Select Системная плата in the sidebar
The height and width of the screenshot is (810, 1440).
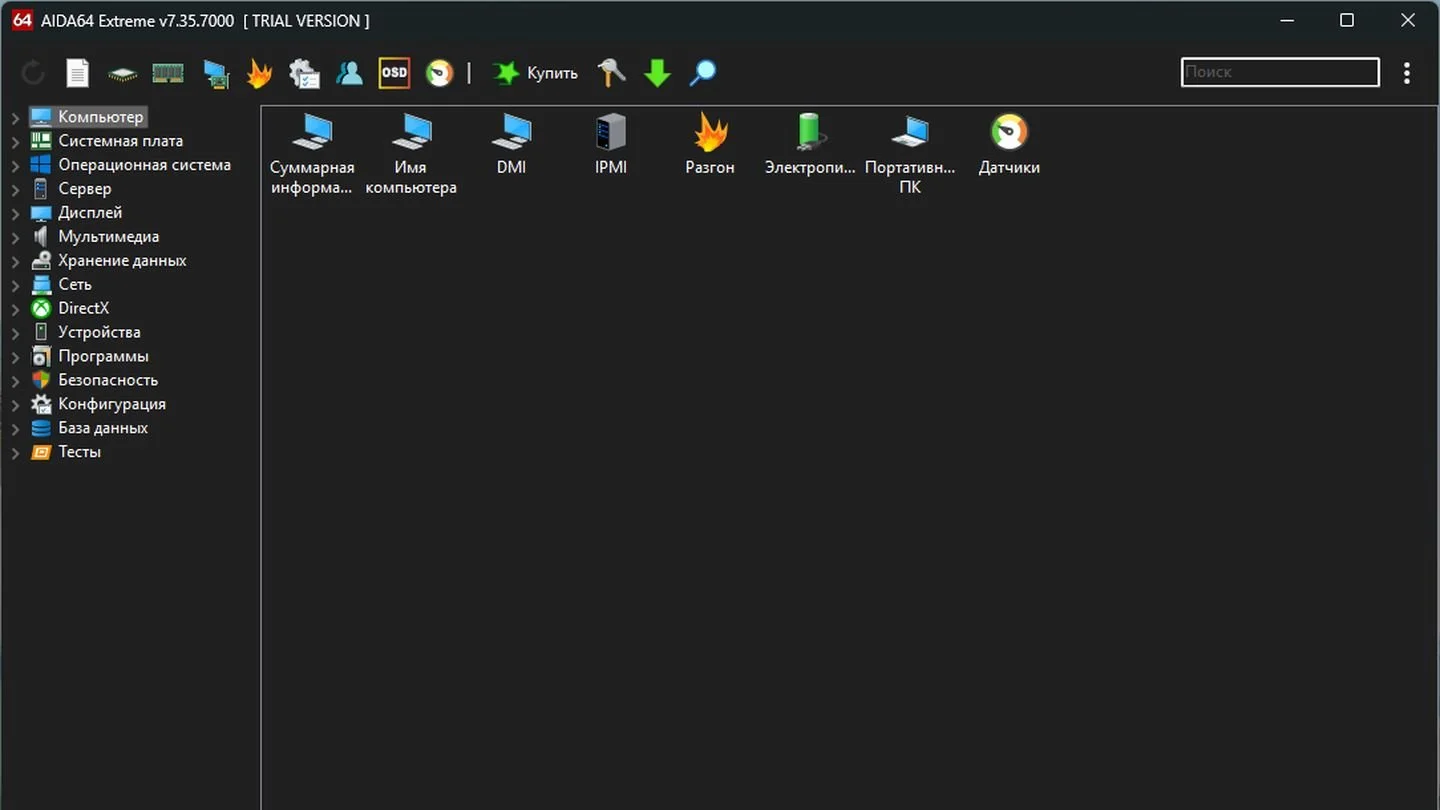pyautogui.click(x=107, y=141)
